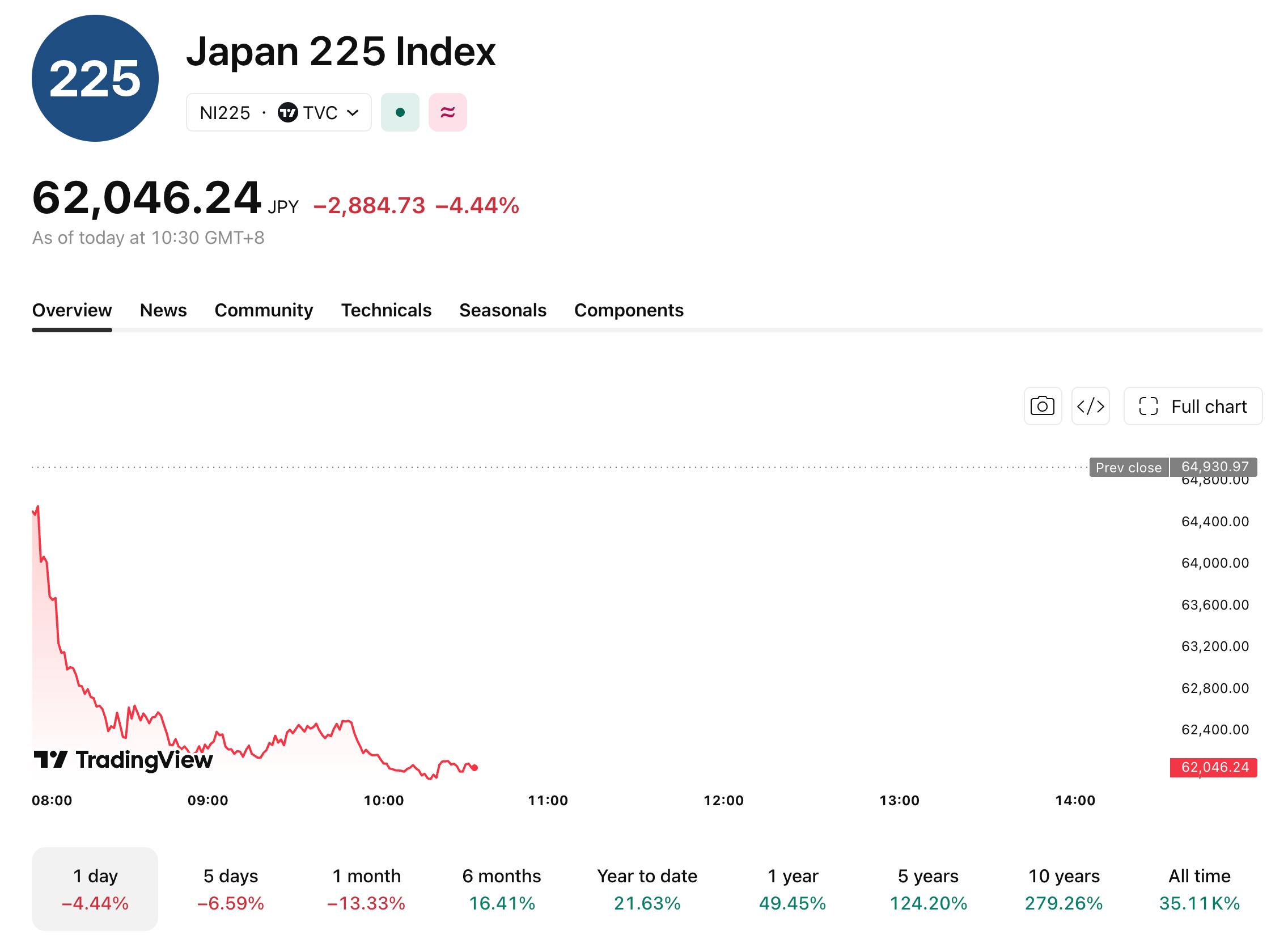Go to the Seasonals tab
This screenshot has width=1288, height=939.
(503, 310)
